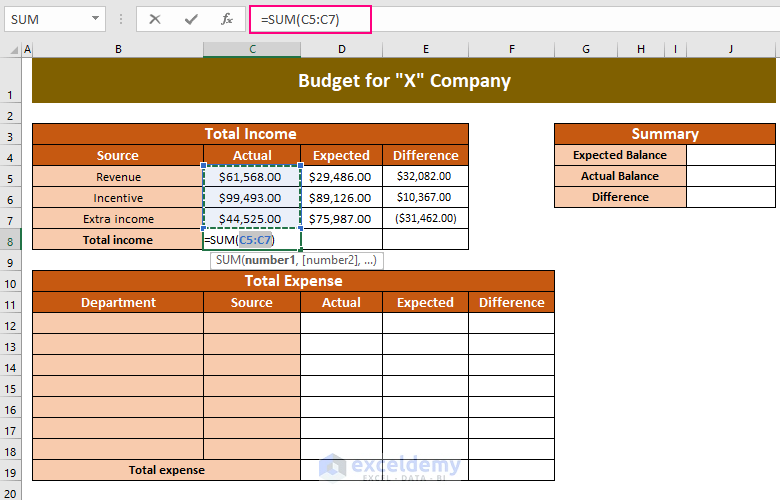Viewport: 780px width, 500px height.
Task: Select cell with $29,486.00
Action: (x=341, y=177)
